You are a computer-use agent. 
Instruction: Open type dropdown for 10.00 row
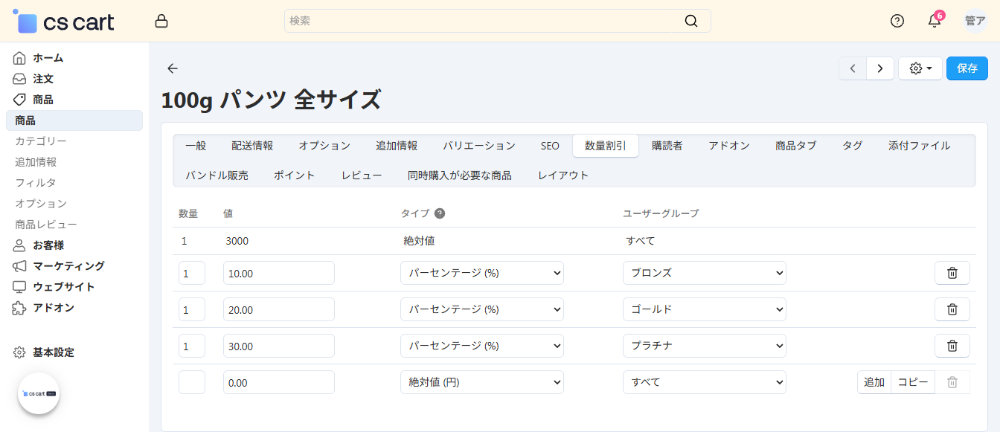point(482,273)
